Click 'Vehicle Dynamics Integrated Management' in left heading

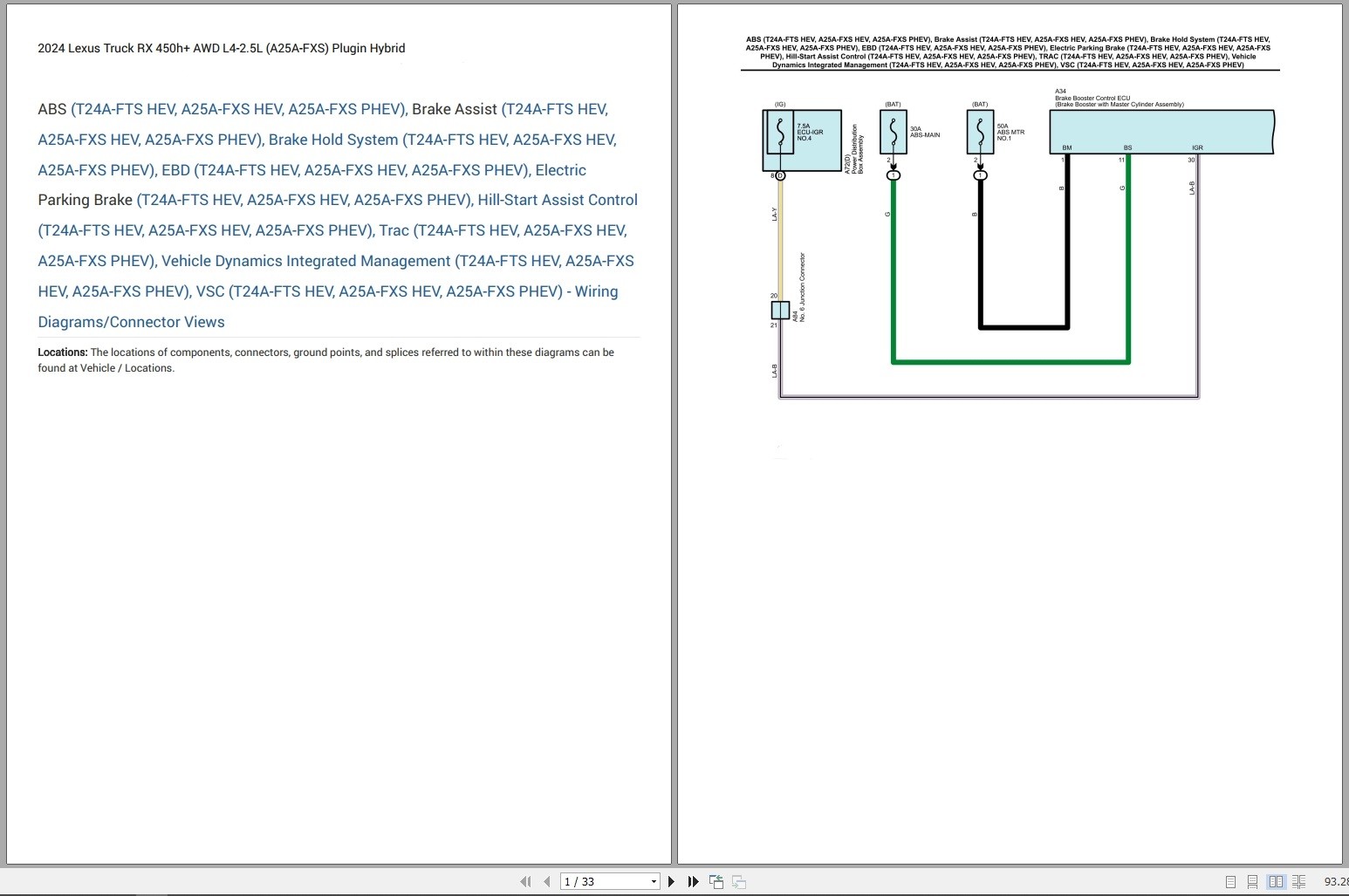click(x=306, y=261)
